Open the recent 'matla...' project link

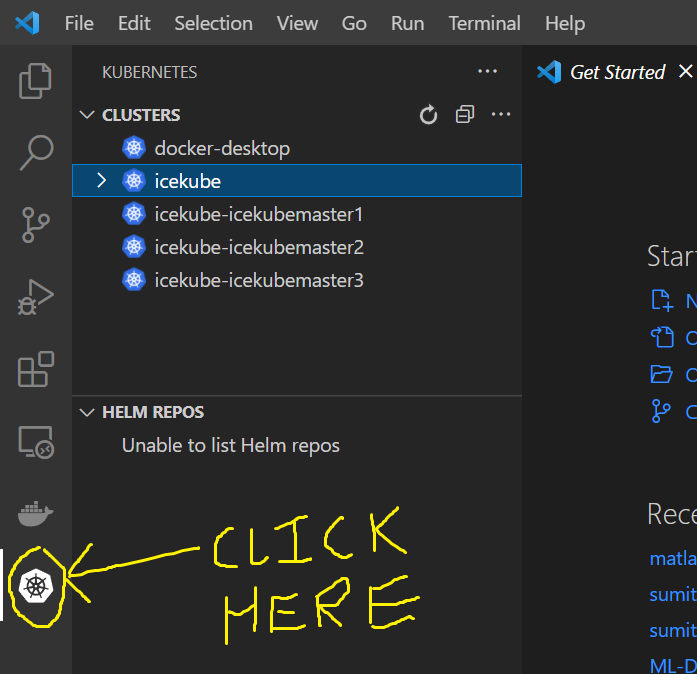pos(673,558)
